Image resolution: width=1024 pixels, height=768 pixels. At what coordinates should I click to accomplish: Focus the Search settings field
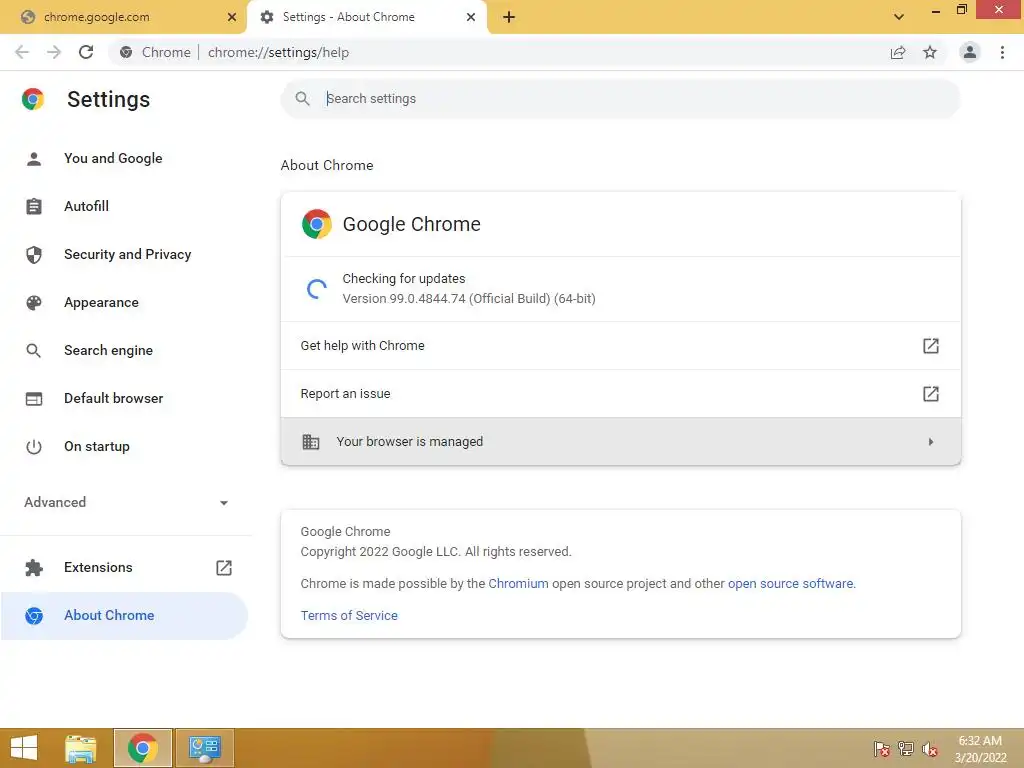[x=620, y=99]
